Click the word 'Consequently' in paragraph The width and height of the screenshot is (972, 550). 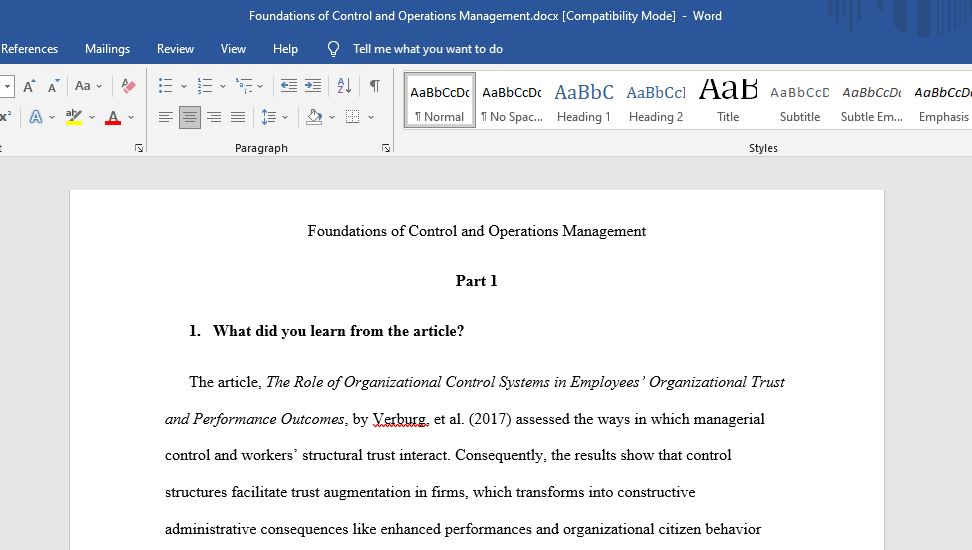(x=501, y=456)
